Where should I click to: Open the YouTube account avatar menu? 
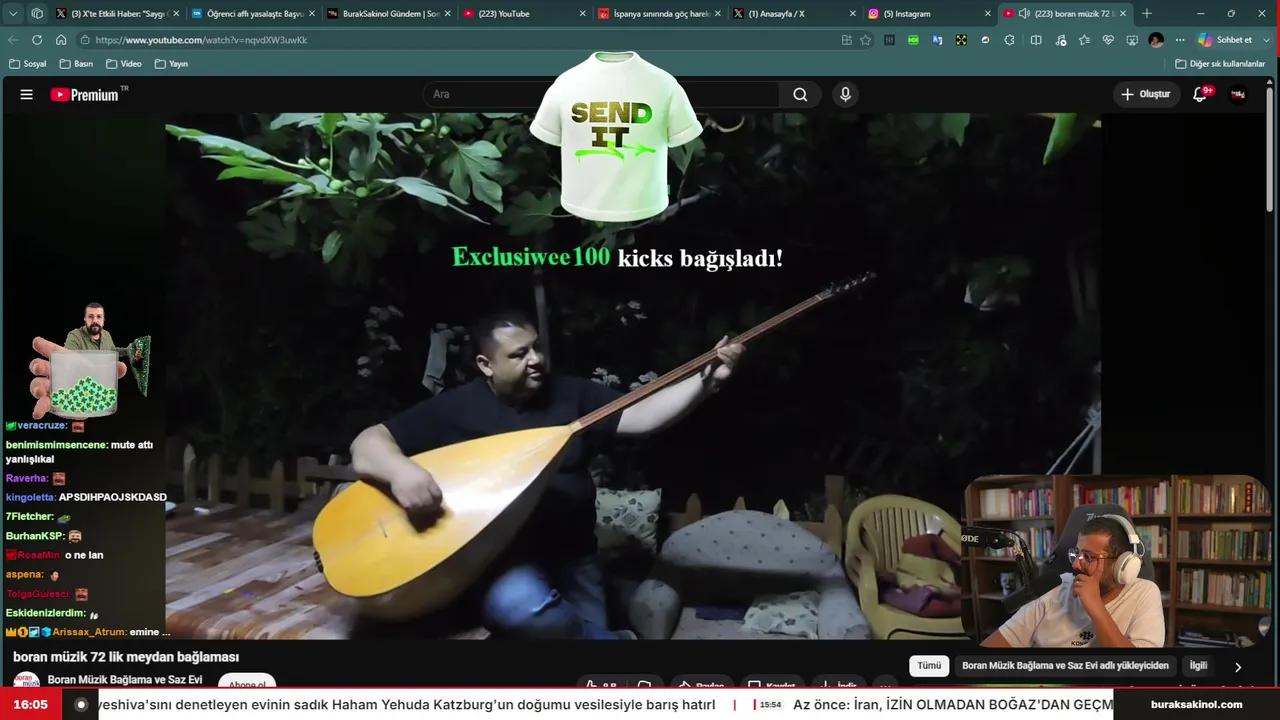tap(1238, 94)
